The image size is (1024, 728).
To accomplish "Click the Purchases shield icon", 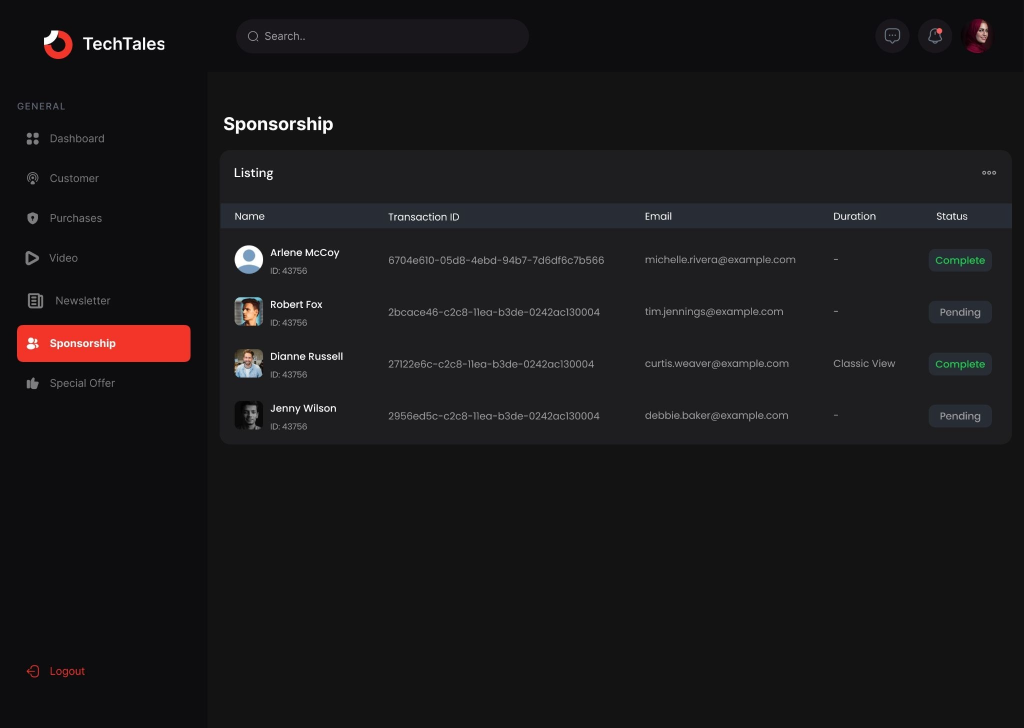I will pos(33,218).
